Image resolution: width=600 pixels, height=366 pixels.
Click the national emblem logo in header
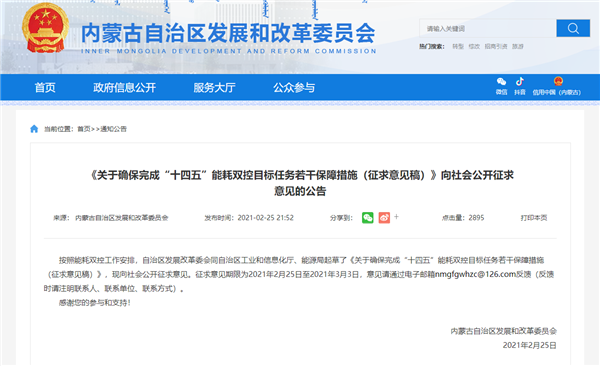pos(45,28)
